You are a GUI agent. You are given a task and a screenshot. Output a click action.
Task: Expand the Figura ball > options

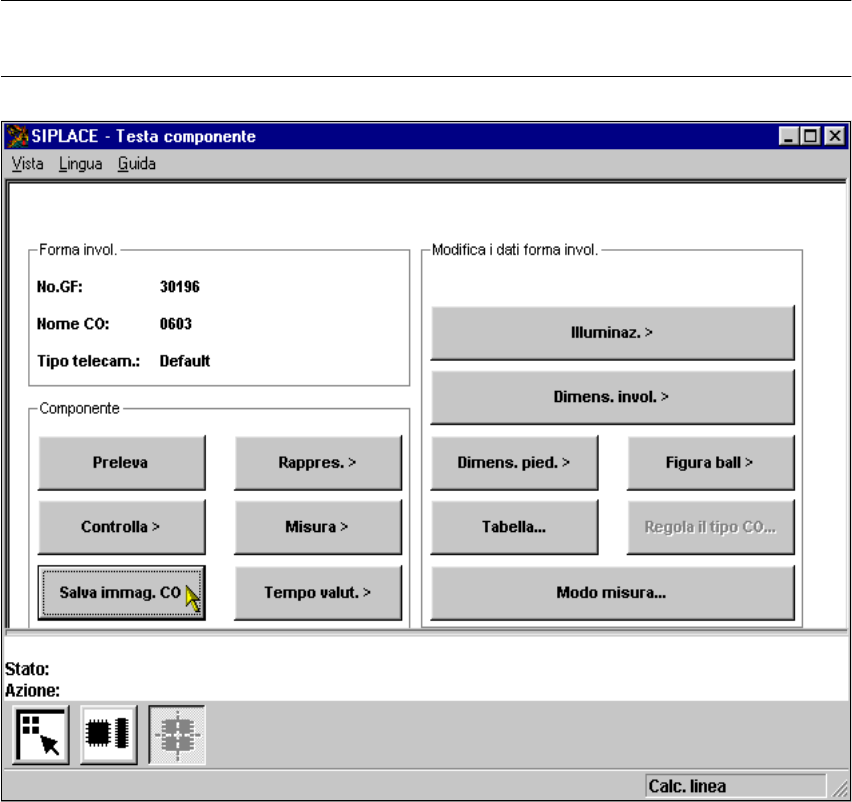710,462
